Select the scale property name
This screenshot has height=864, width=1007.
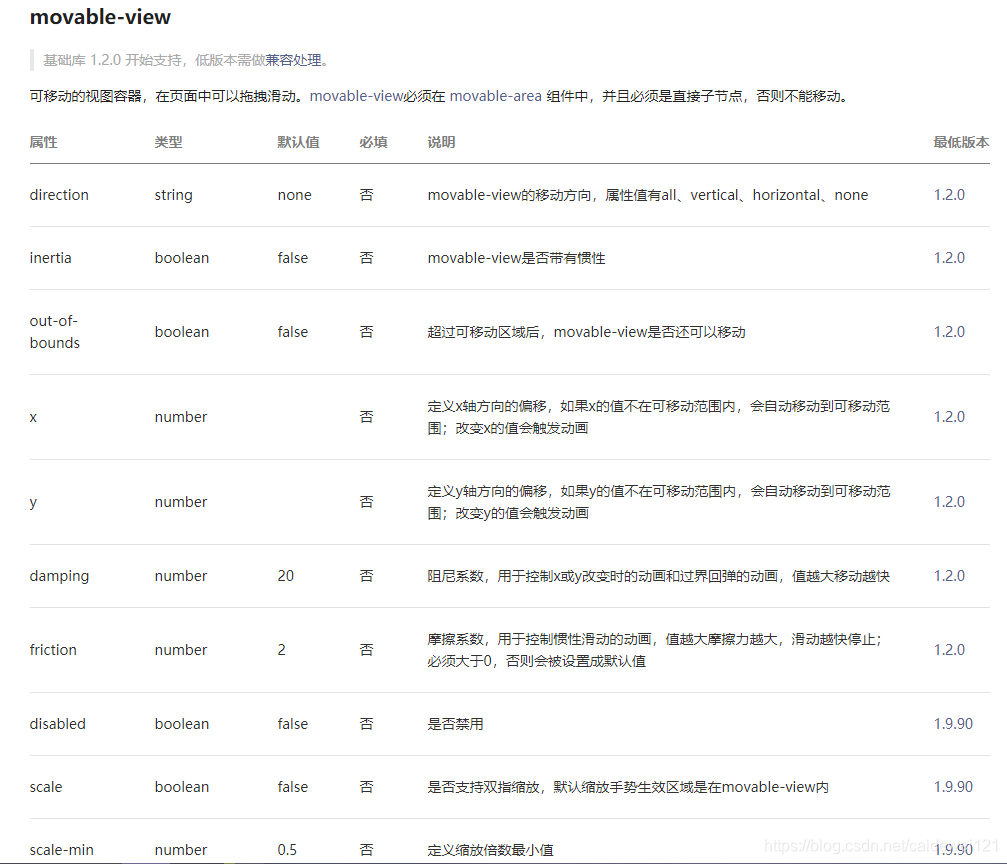point(46,786)
